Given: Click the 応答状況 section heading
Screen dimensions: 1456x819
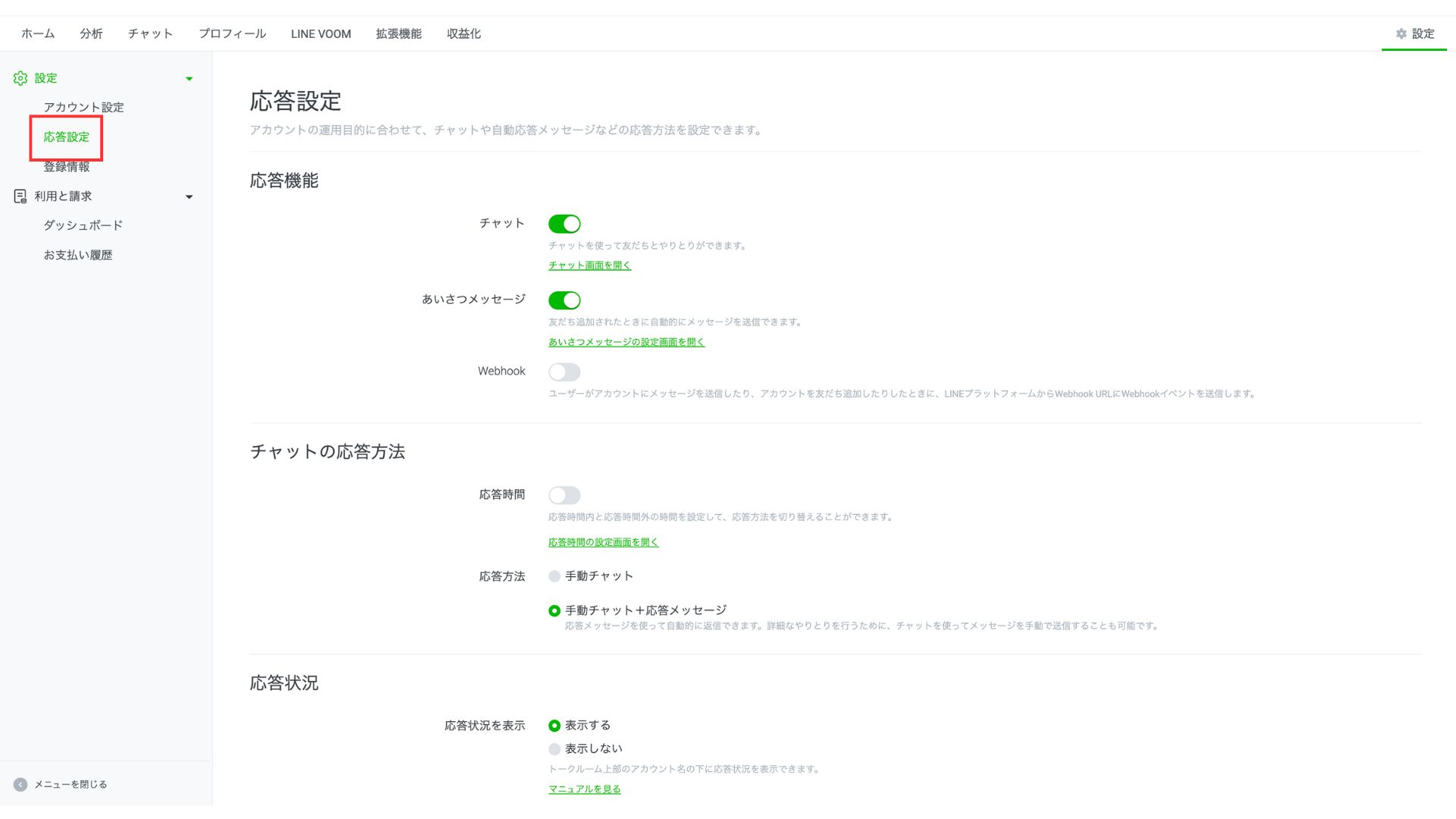Looking at the screenshot, I should coord(284,683).
